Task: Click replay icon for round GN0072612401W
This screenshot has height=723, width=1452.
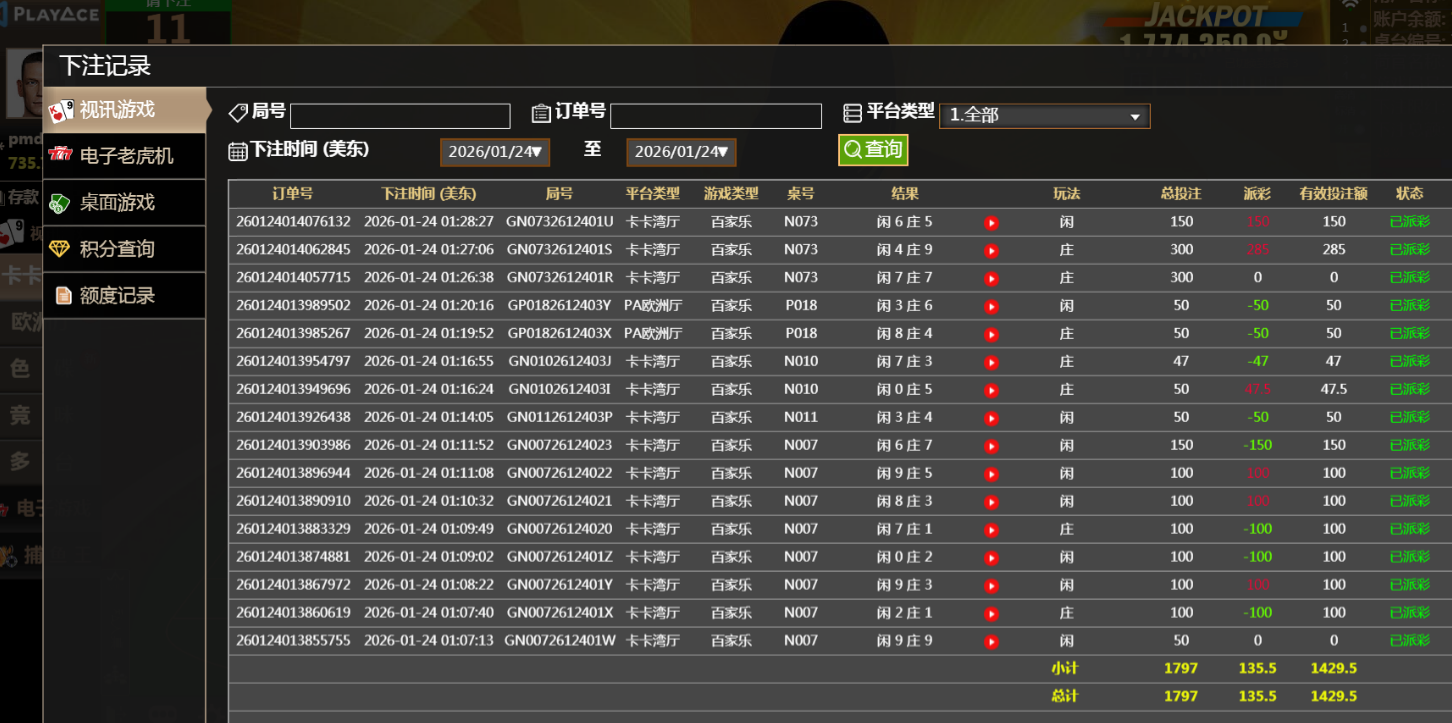Action: tap(991, 642)
